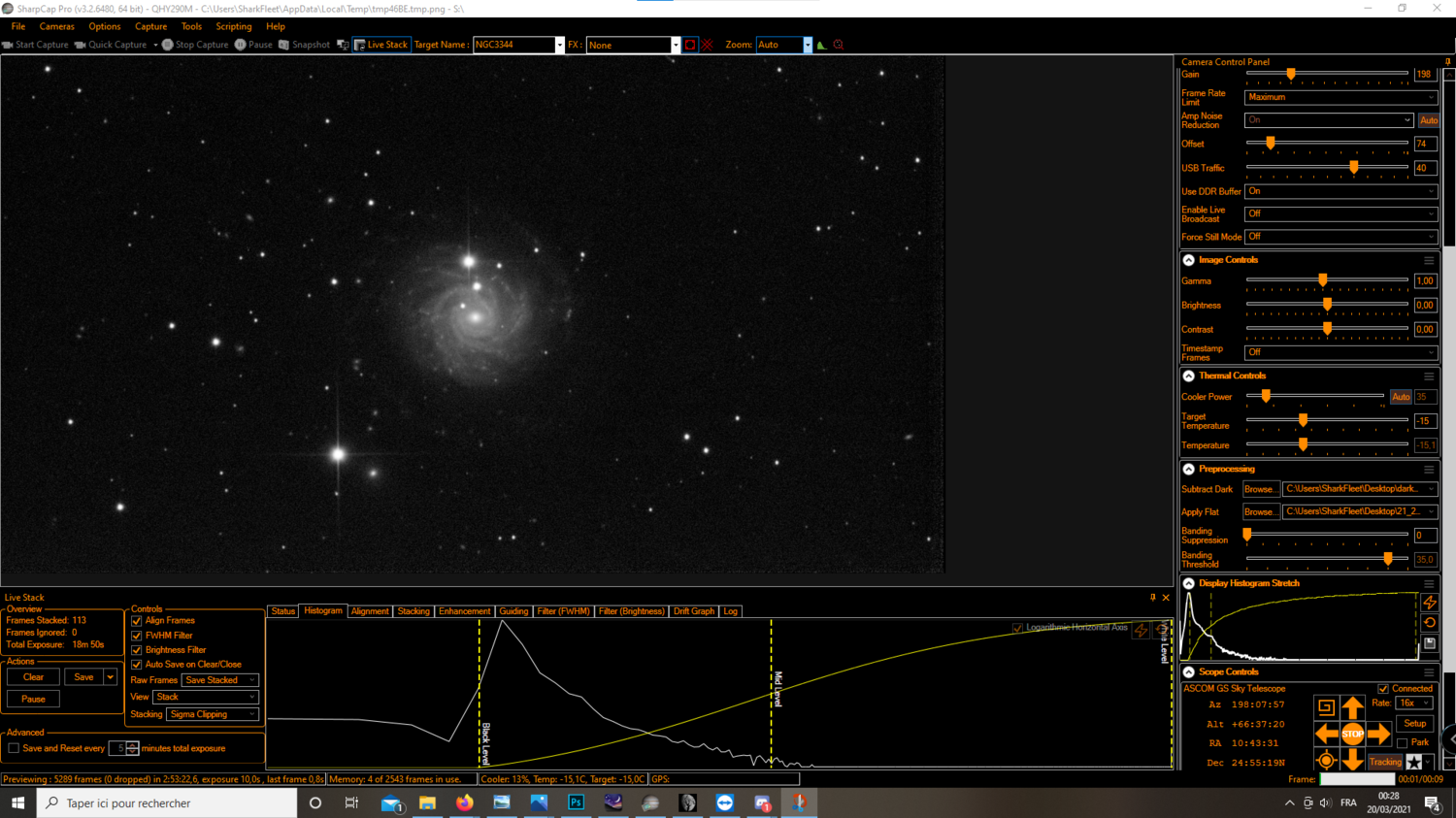Slew the telescope upward with the arrow icon
Image resolution: width=1456 pixels, height=818 pixels.
click(1353, 707)
